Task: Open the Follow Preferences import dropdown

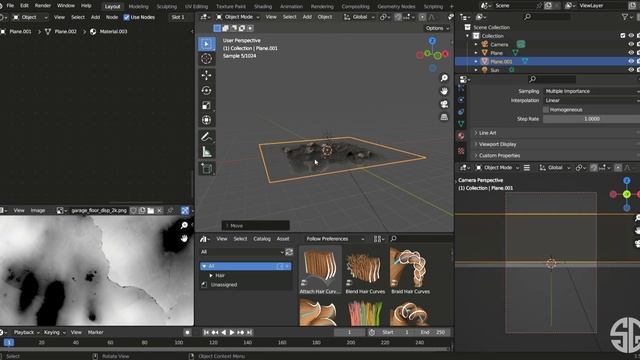Action: (335, 239)
